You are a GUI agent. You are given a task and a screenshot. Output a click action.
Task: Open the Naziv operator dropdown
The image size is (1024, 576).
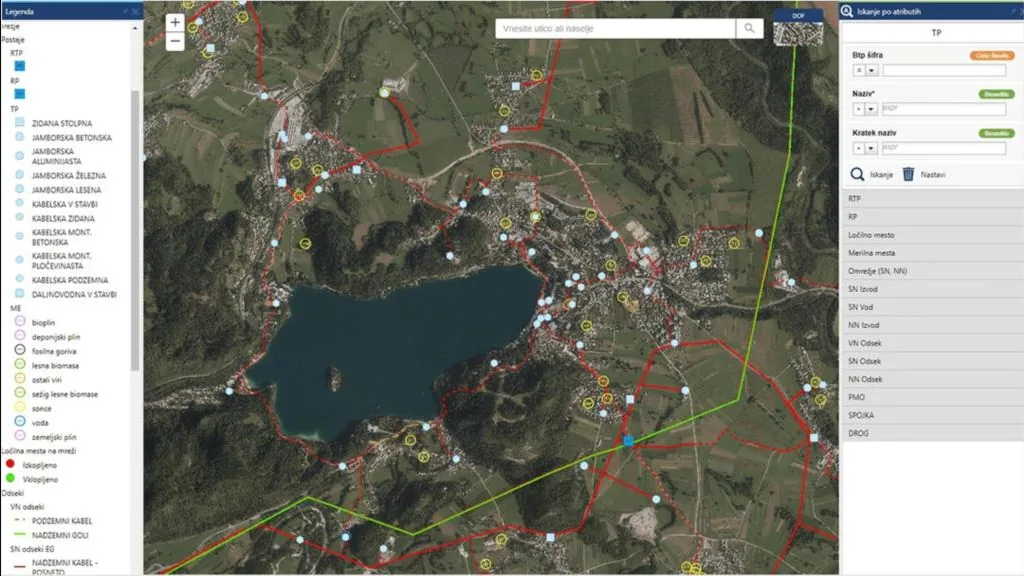pos(871,109)
